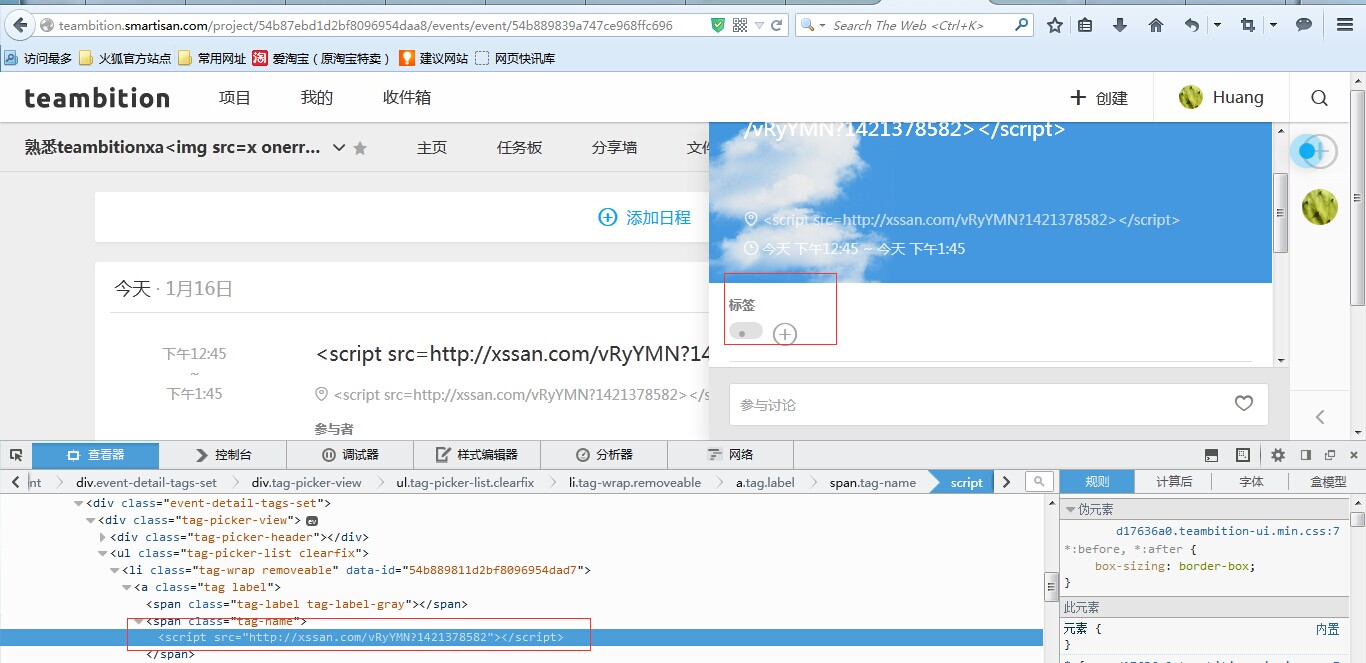1366x663 pixels.
Task: Collapse the right sidebar with the chevron
Action: point(1320,417)
